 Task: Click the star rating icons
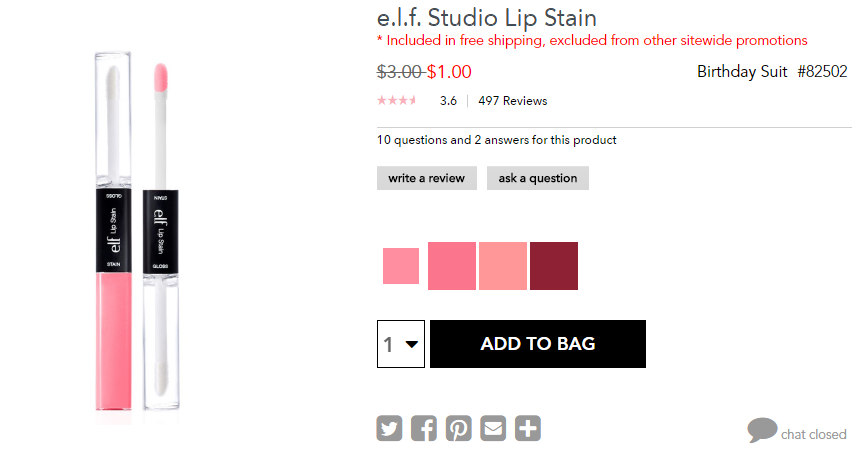click(396, 101)
